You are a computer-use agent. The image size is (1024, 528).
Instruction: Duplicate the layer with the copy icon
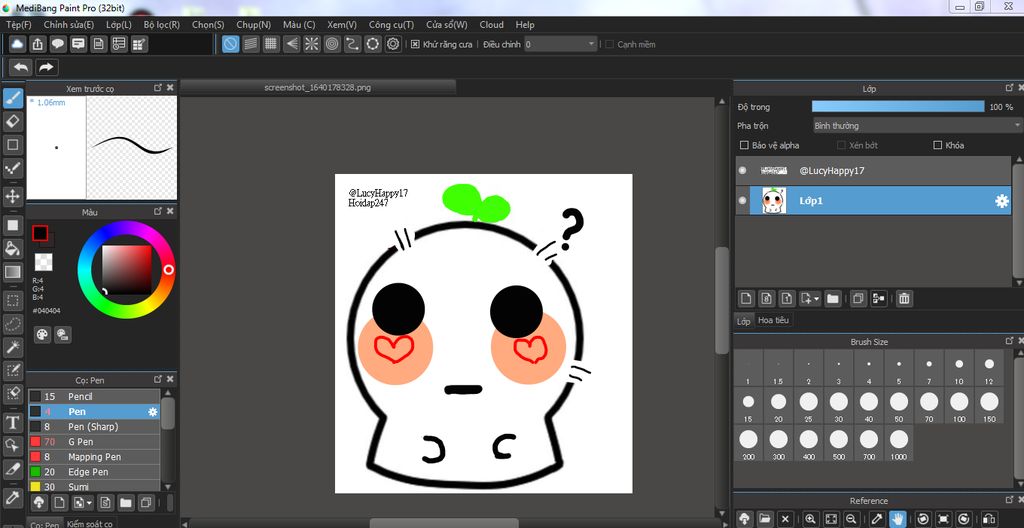[858, 299]
